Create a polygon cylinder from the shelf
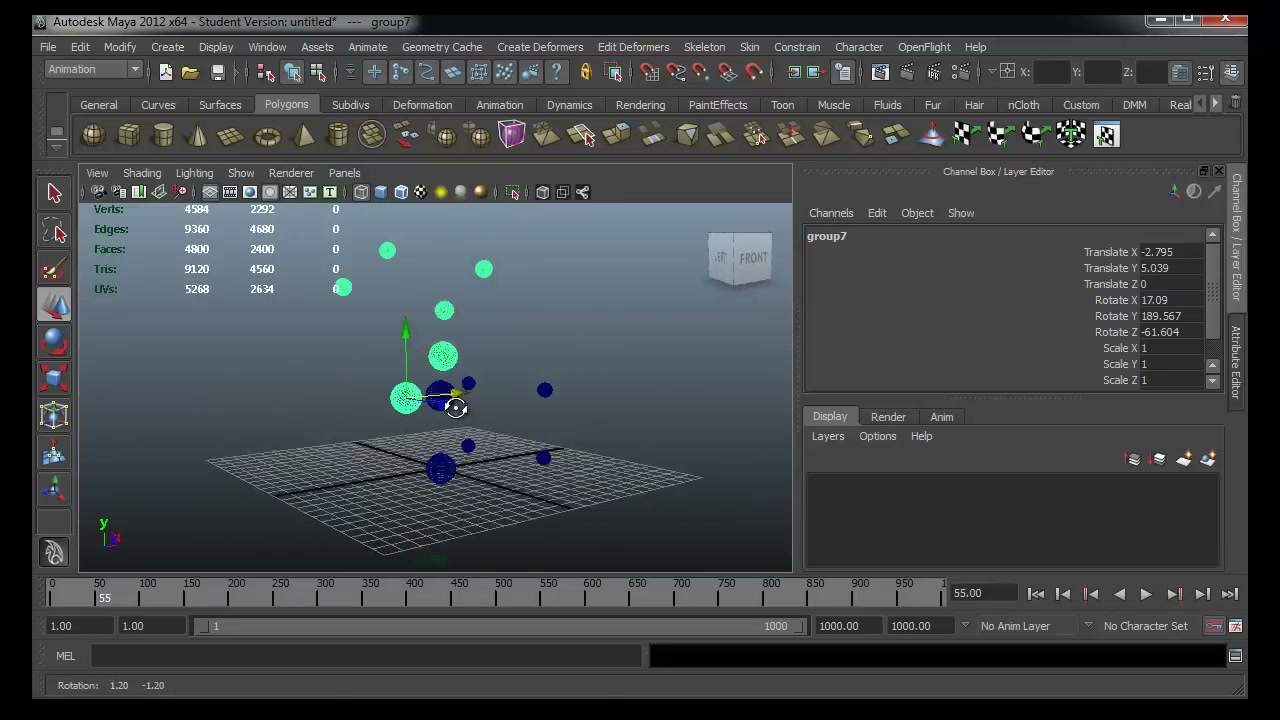The height and width of the screenshot is (720, 1280). (x=163, y=135)
